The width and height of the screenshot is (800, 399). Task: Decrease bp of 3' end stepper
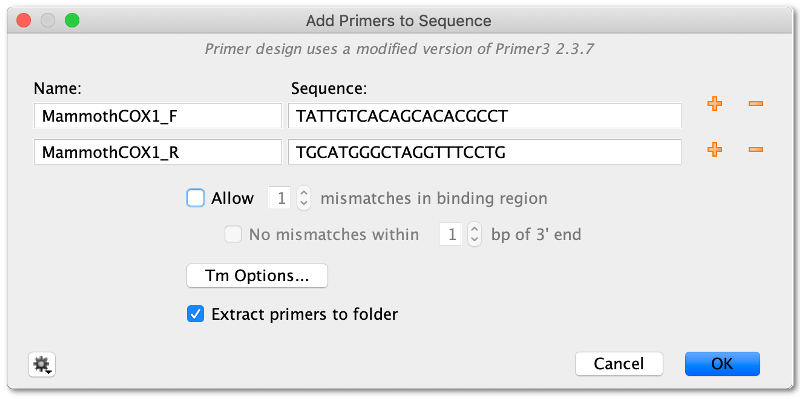[x=474, y=240]
